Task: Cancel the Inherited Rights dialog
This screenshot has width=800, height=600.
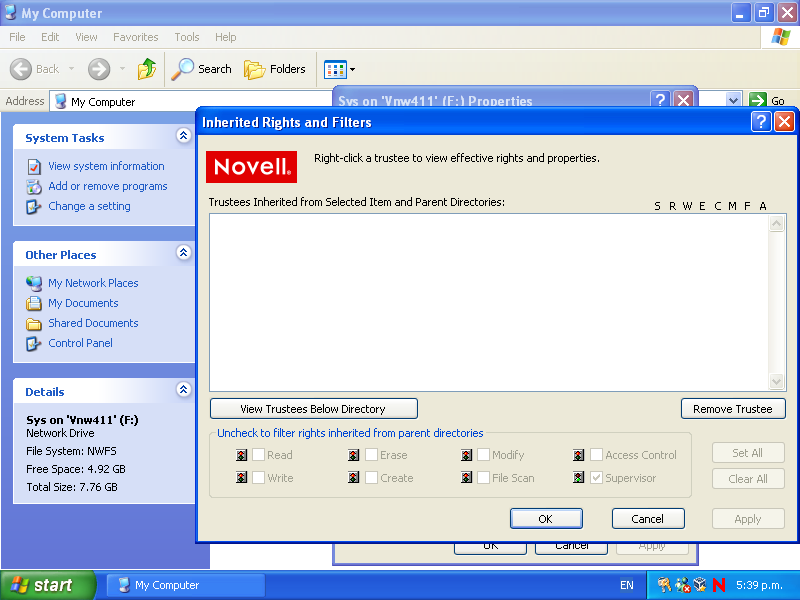Action: [648, 519]
